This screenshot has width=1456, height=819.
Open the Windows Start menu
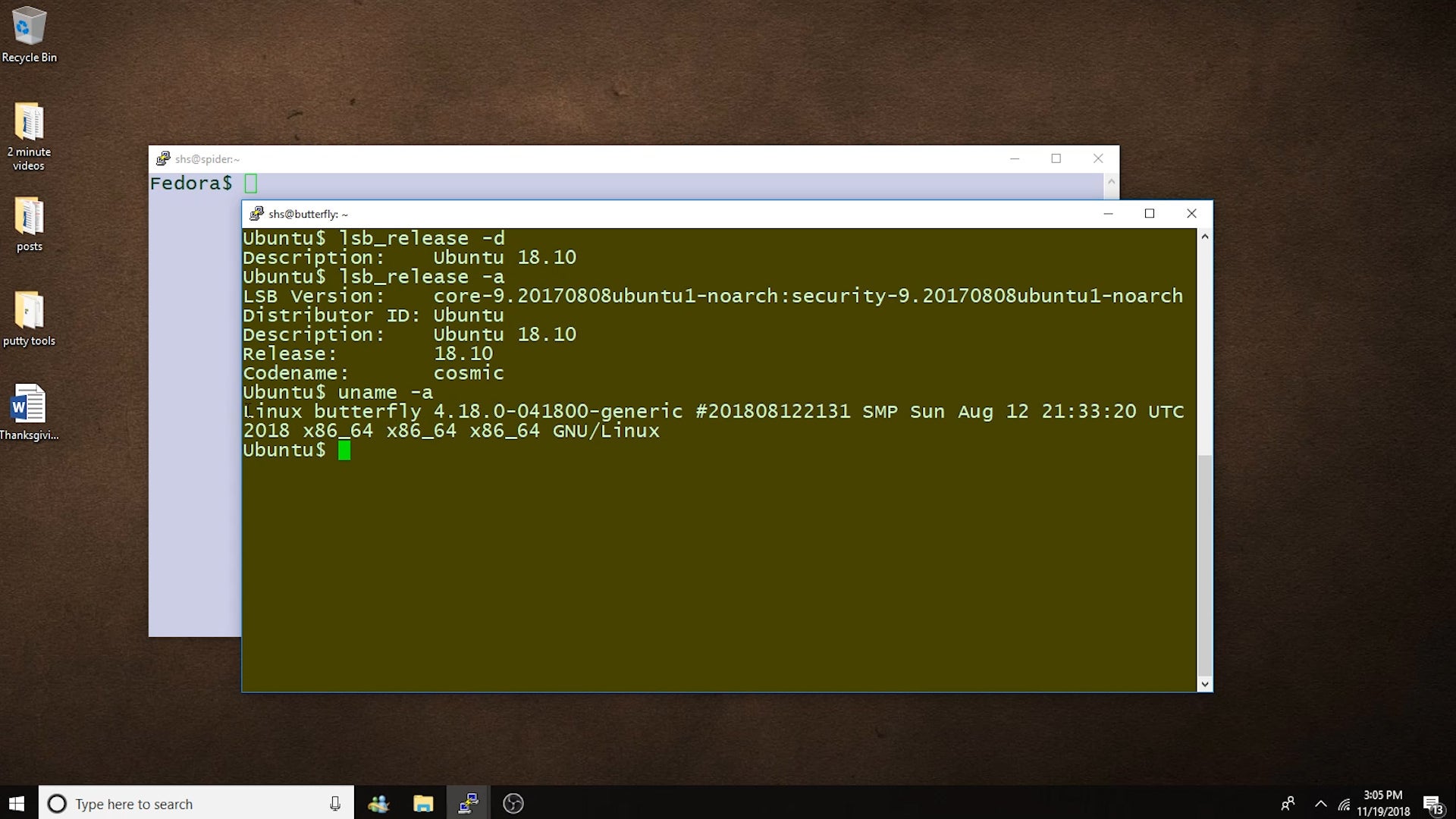[18, 803]
